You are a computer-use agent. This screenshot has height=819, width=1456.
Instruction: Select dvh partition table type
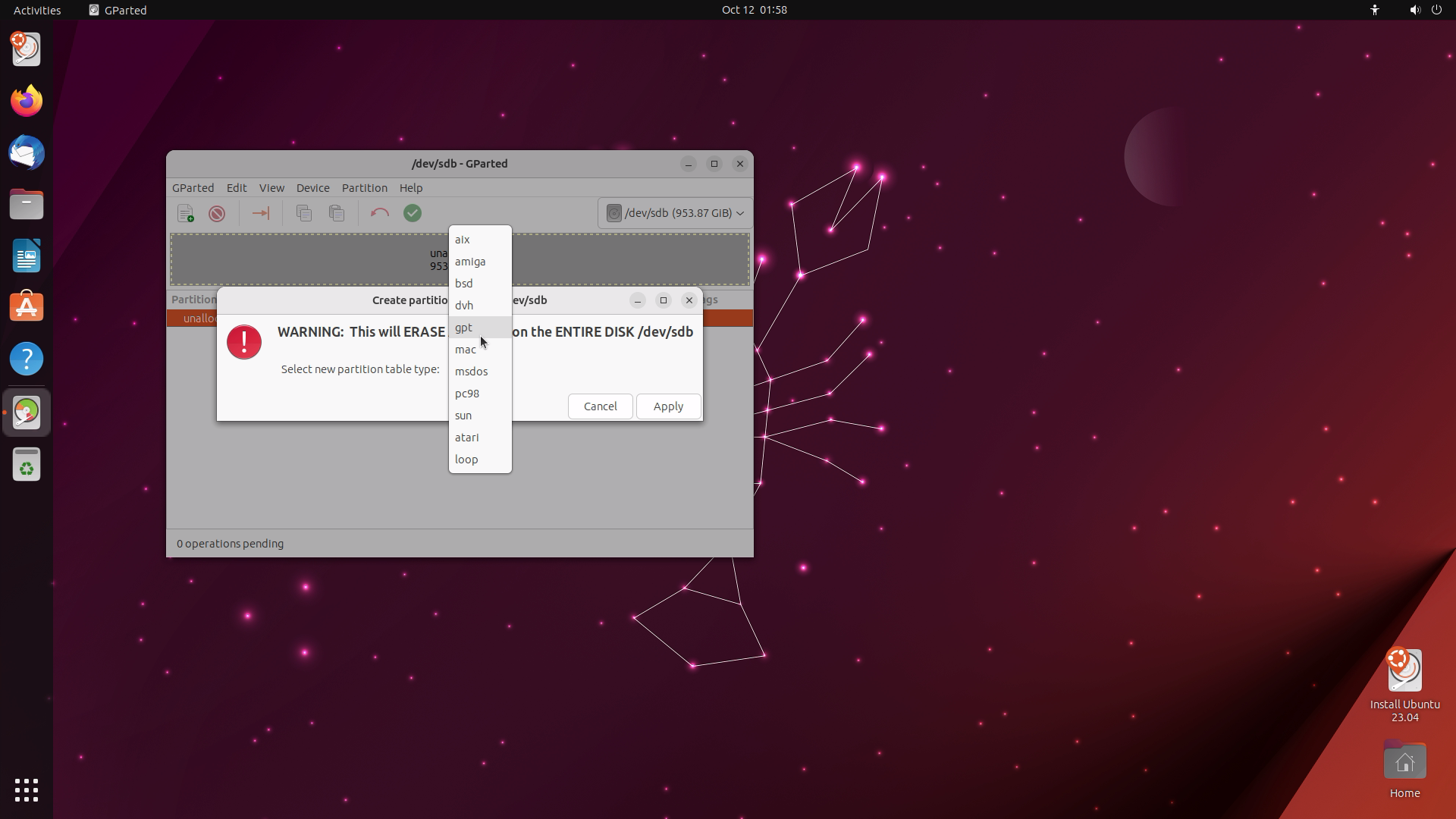point(480,306)
